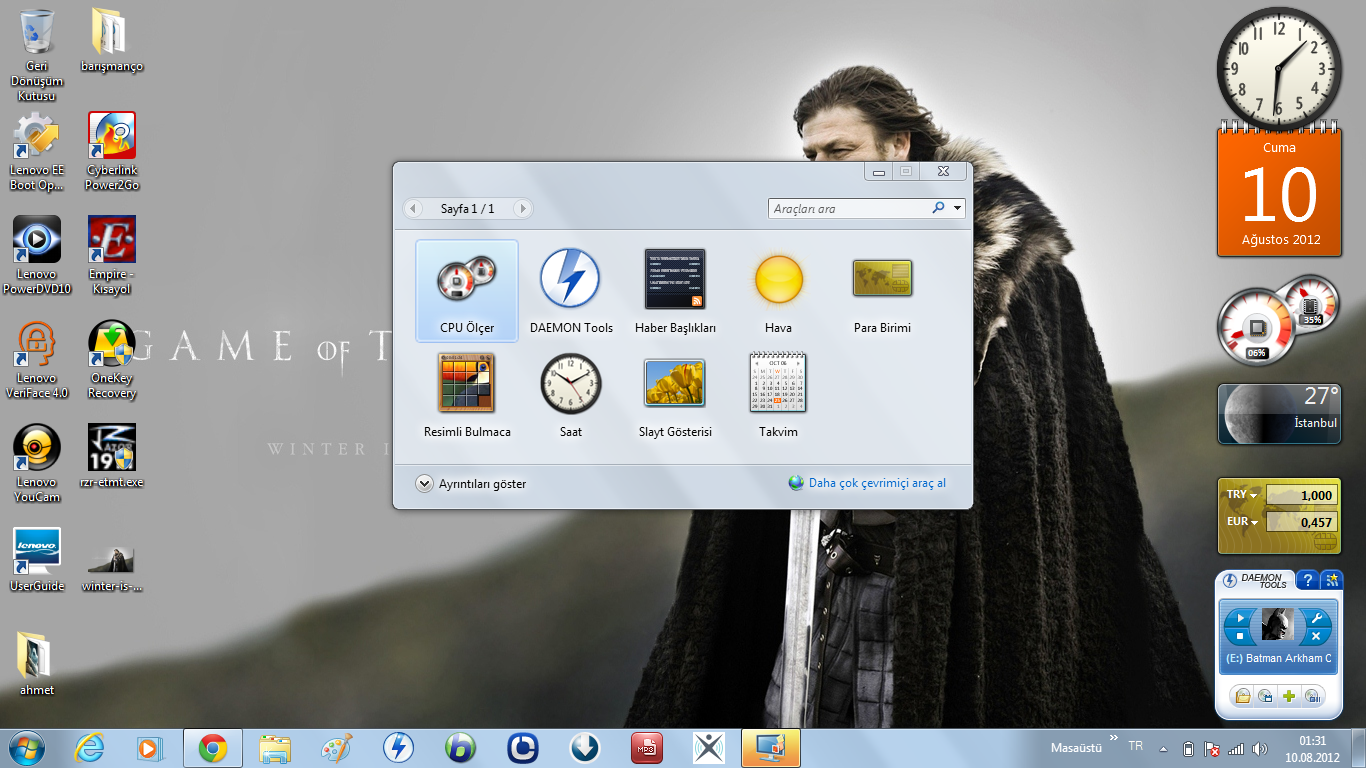This screenshot has width=1366, height=768.
Task: Open the Windows Start button
Action: coord(26,748)
